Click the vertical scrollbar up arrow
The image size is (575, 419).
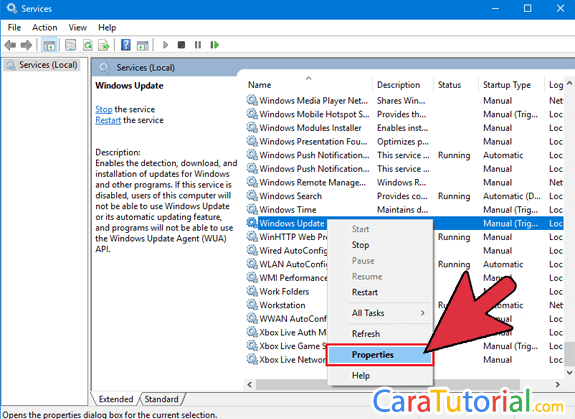(x=569, y=83)
